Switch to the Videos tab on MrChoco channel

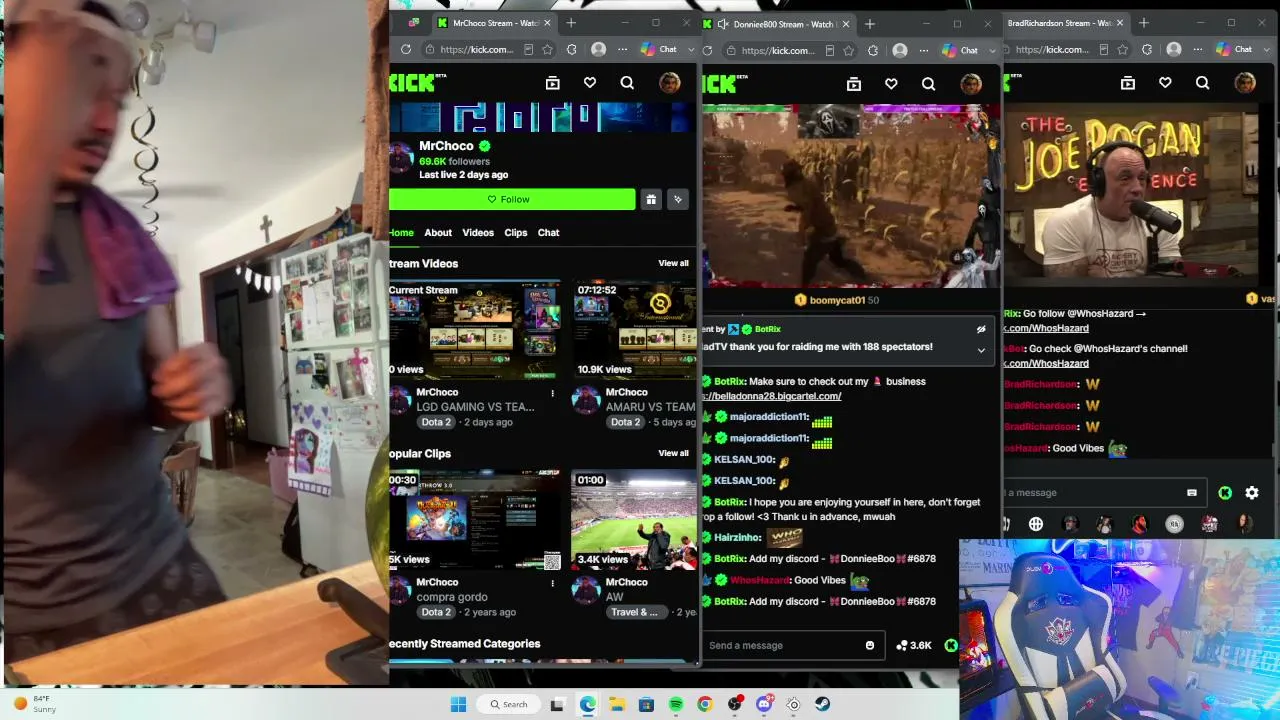click(x=478, y=232)
